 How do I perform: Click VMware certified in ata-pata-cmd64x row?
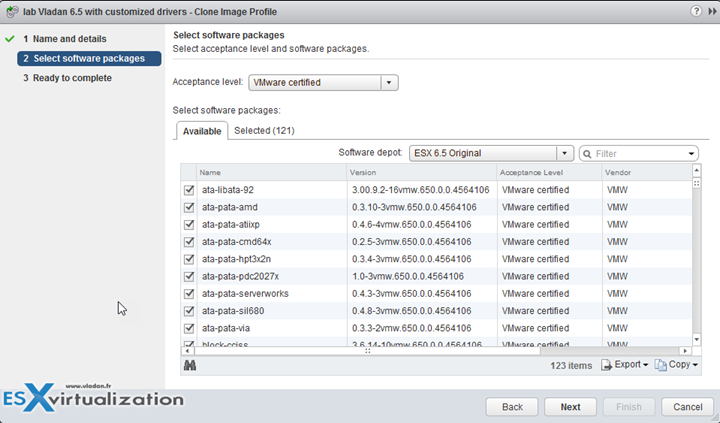point(535,242)
